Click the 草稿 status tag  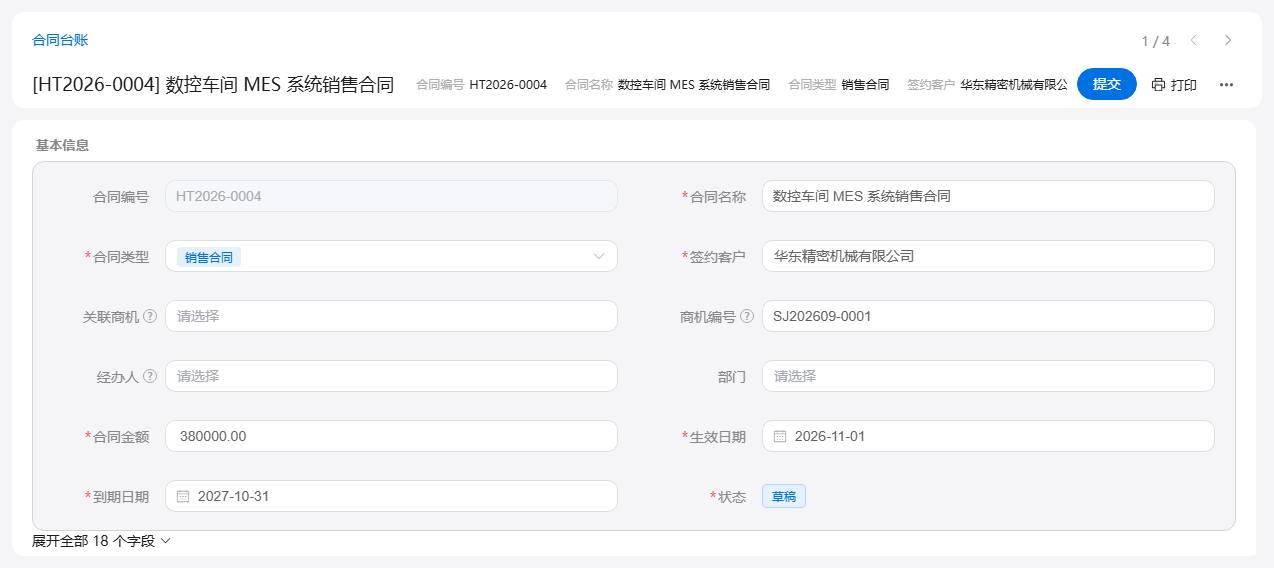click(784, 496)
